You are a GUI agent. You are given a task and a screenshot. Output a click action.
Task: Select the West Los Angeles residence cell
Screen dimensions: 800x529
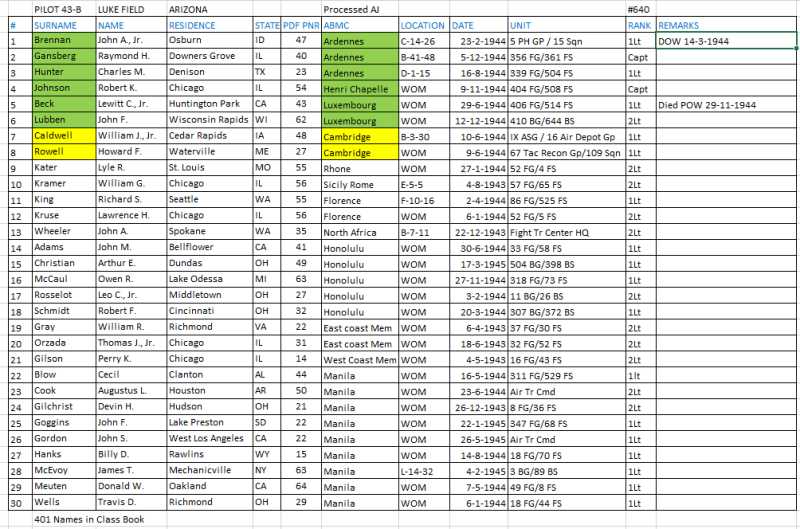[210, 438]
